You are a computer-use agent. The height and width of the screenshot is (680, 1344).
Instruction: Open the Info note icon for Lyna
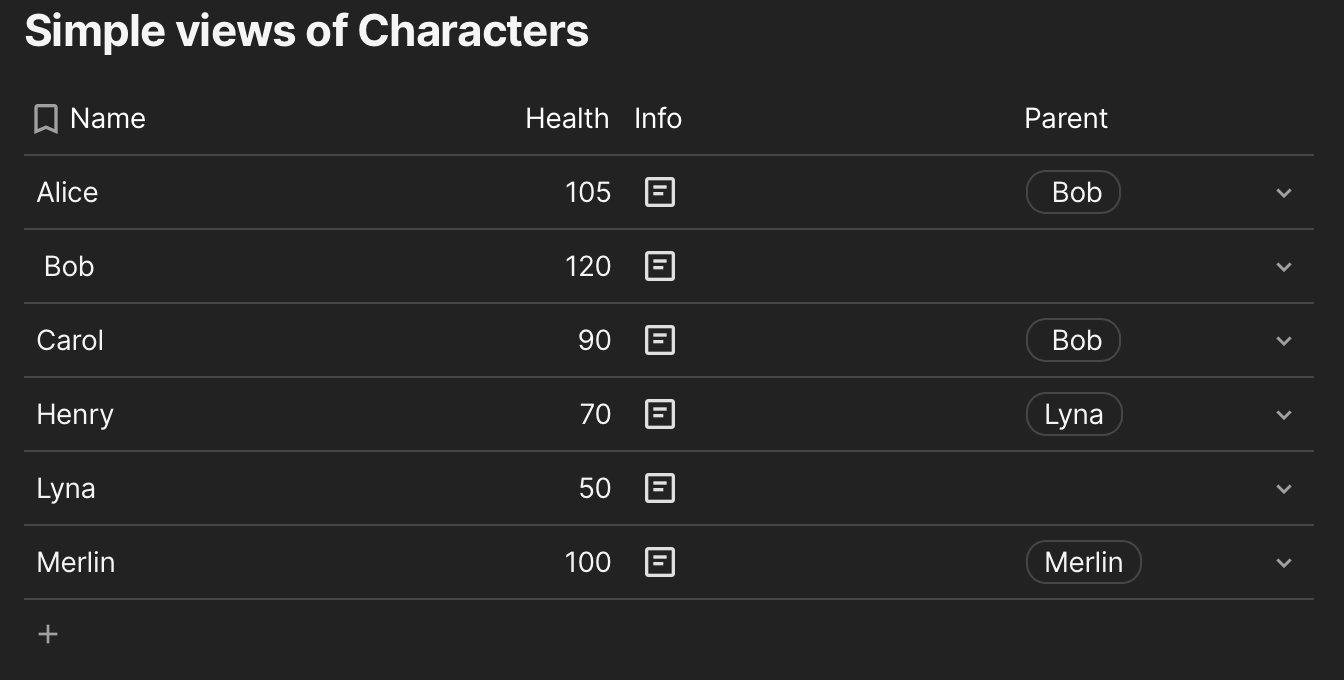tap(659, 488)
